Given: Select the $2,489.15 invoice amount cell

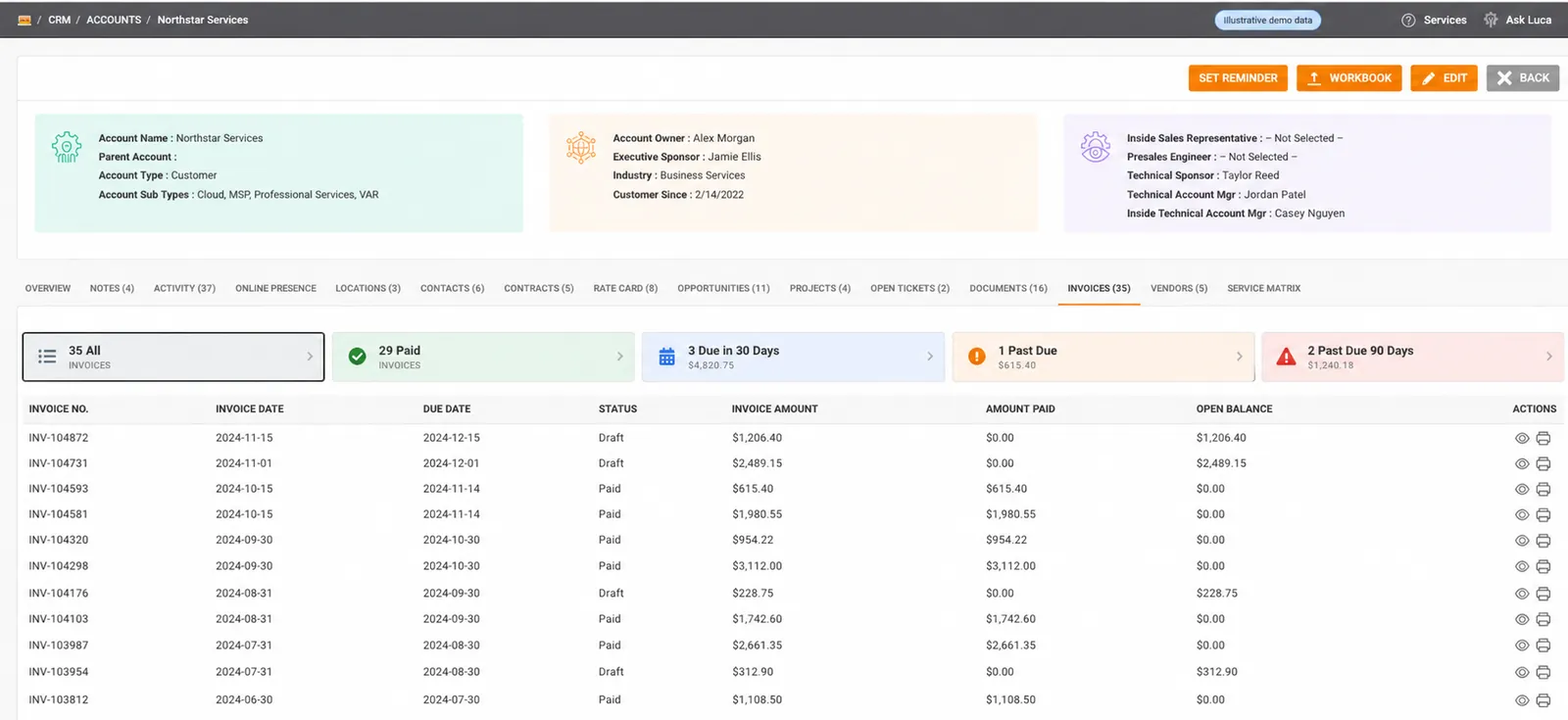Looking at the screenshot, I should [757, 463].
